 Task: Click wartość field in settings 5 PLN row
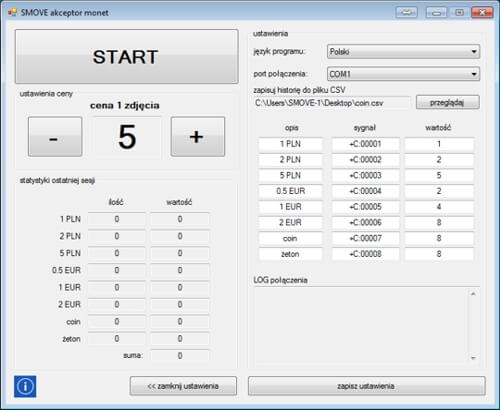pos(439,175)
